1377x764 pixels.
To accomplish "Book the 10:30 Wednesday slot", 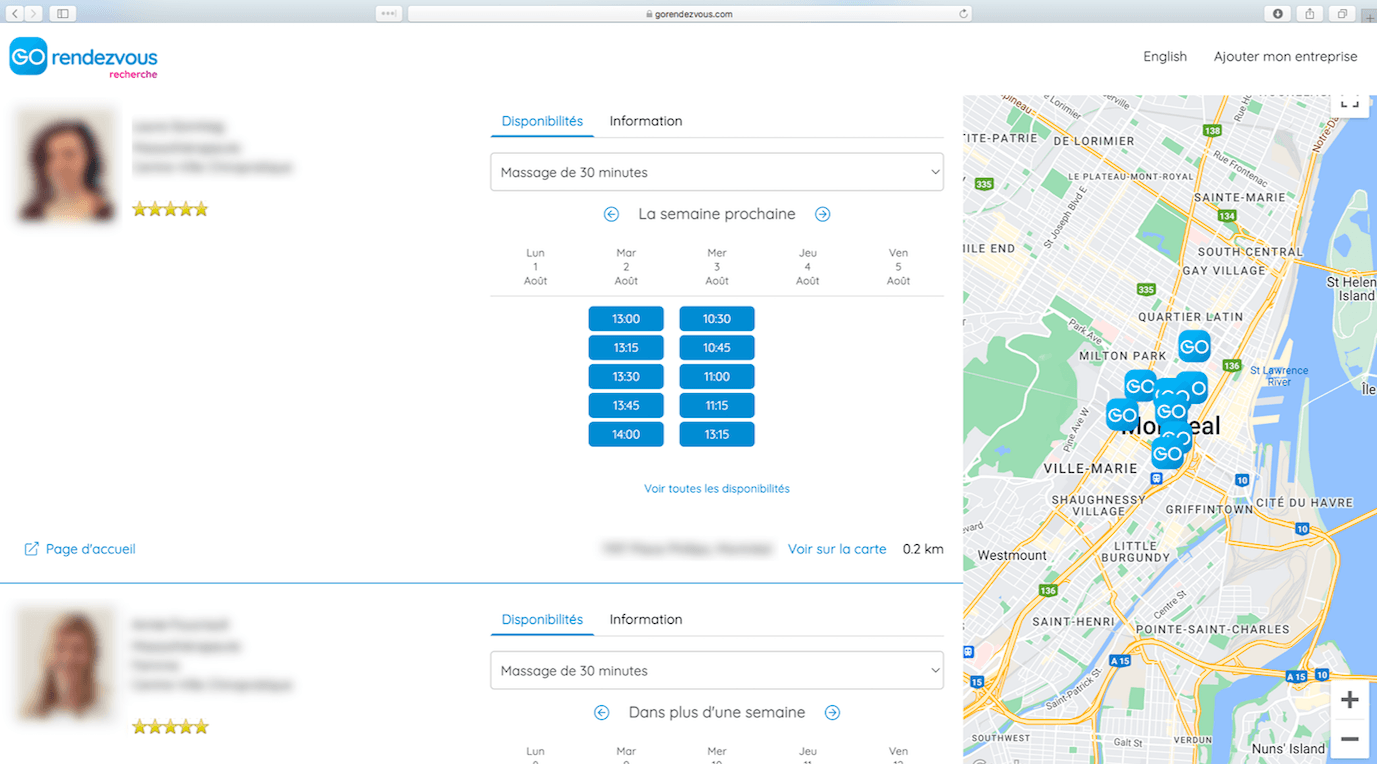I will pos(717,319).
